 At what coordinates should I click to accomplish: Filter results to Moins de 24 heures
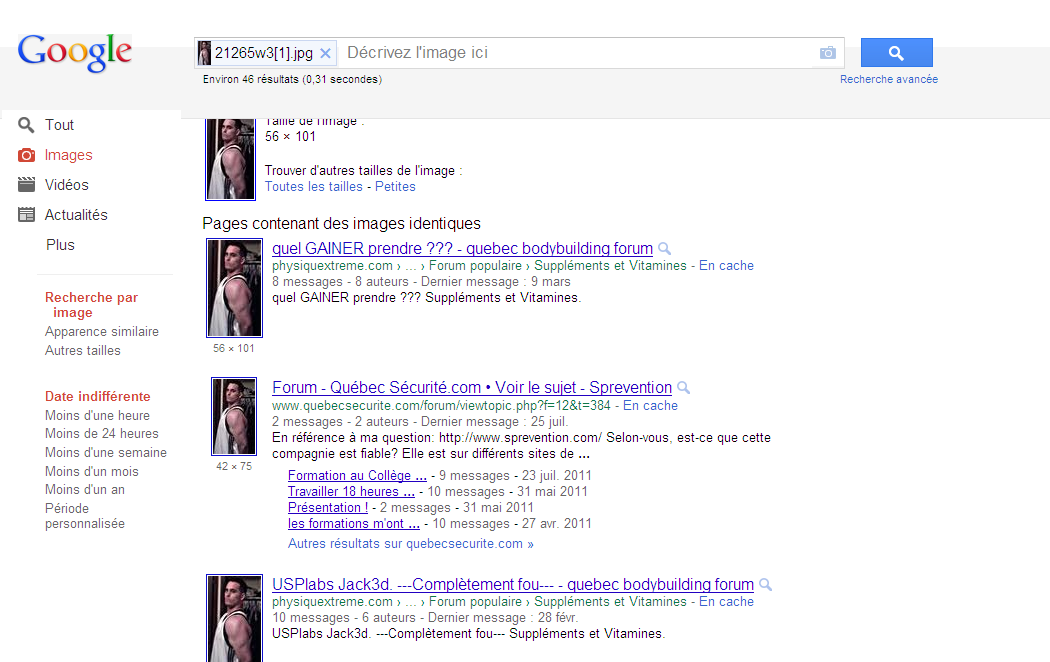(x=102, y=433)
